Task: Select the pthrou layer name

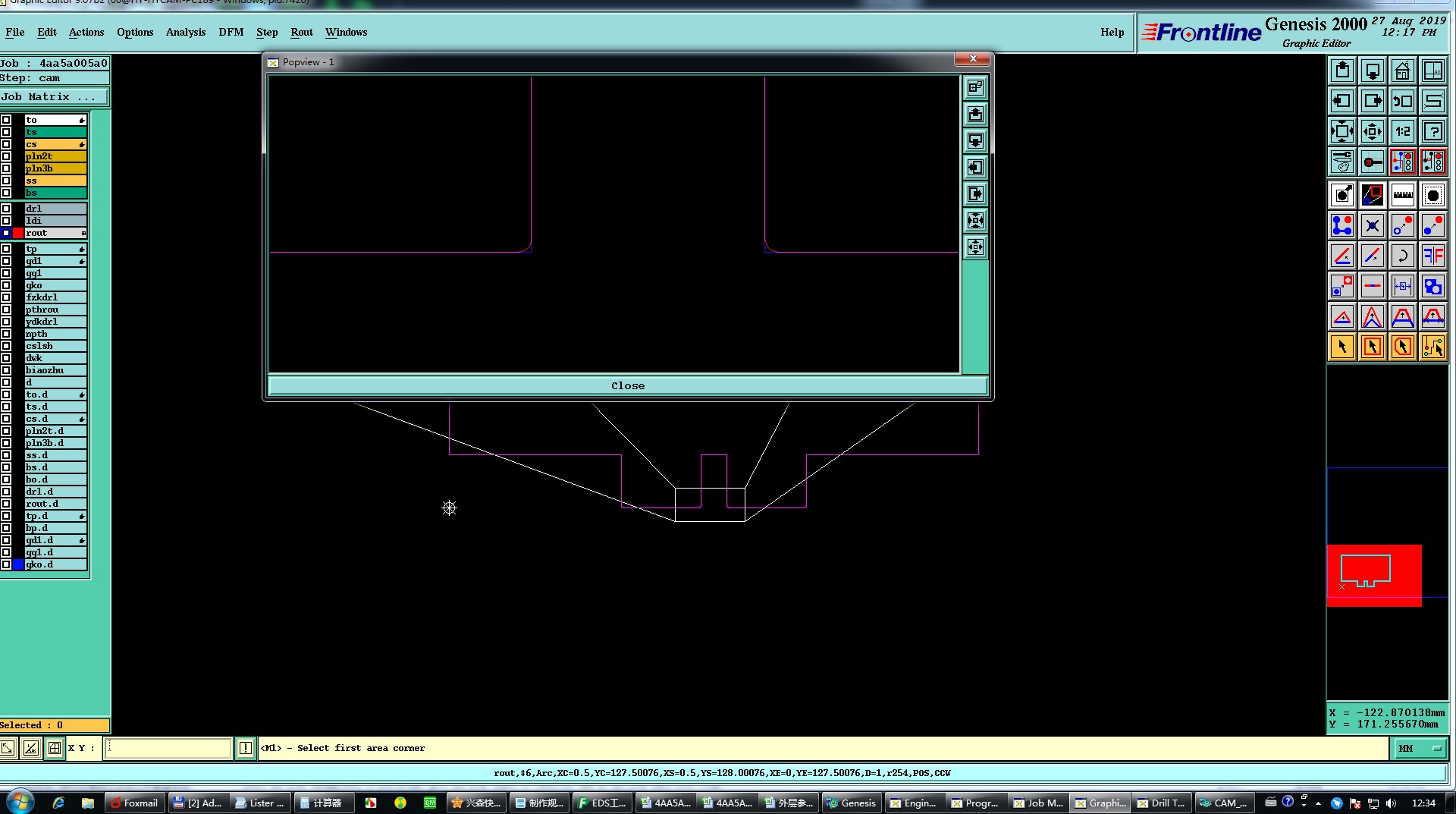Action: [x=55, y=310]
